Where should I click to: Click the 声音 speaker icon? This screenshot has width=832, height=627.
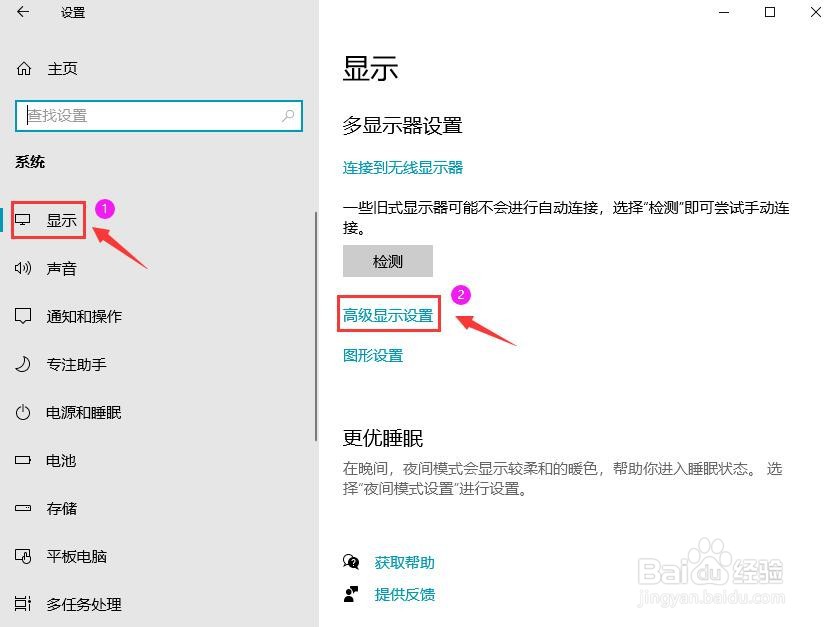click(25, 268)
